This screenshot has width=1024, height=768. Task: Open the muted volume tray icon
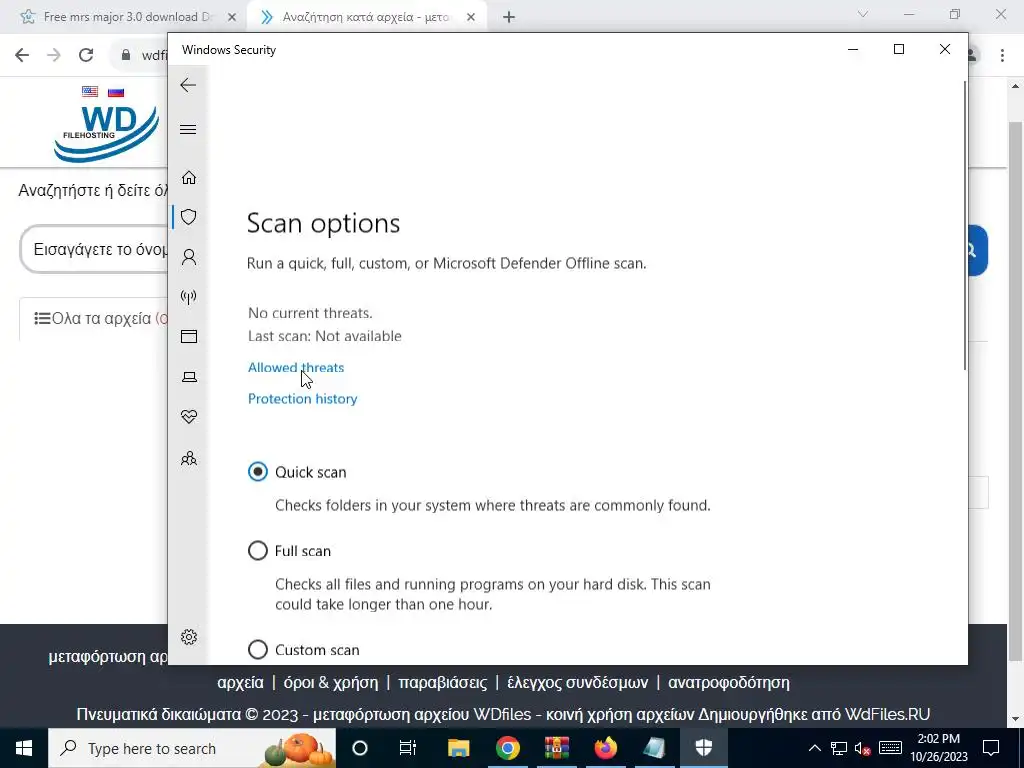tap(863, 748)
